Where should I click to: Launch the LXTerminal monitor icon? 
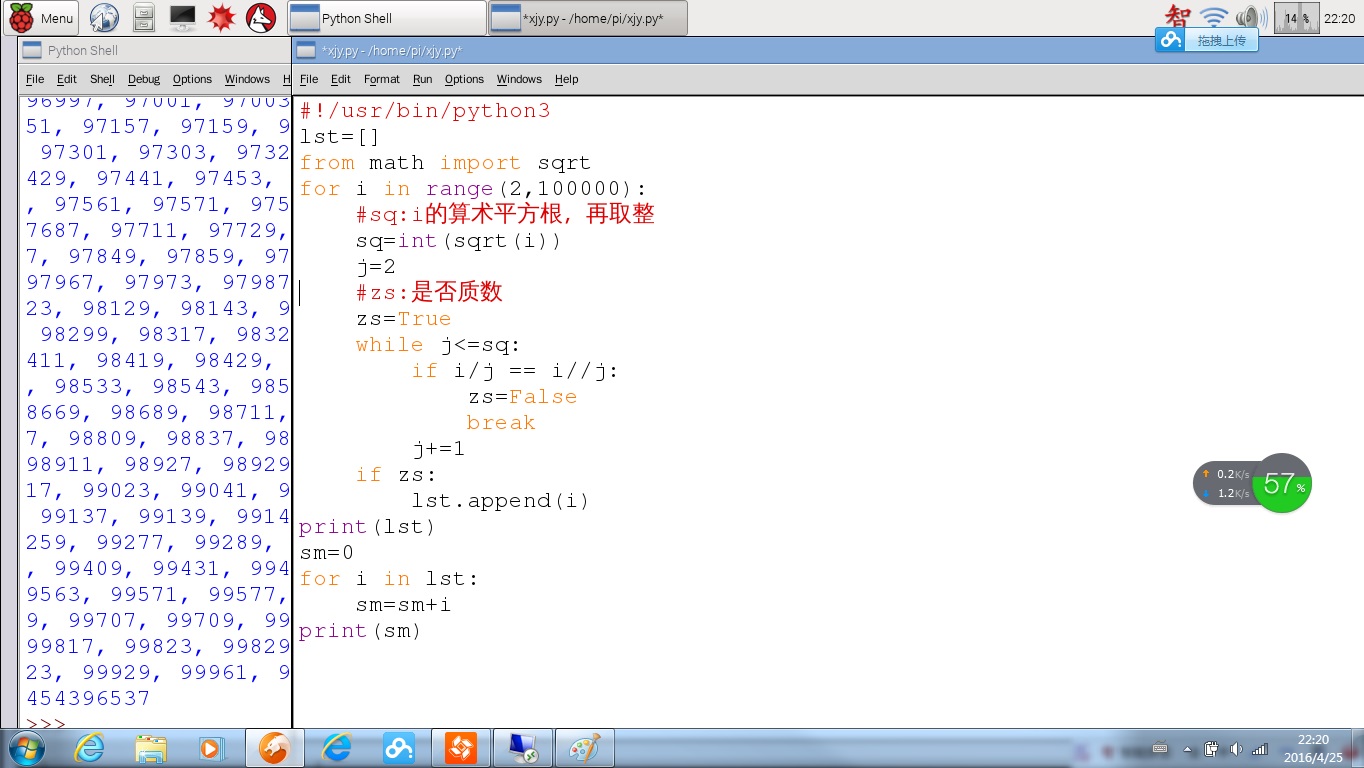pyautogui.click(x=182, y=17)
